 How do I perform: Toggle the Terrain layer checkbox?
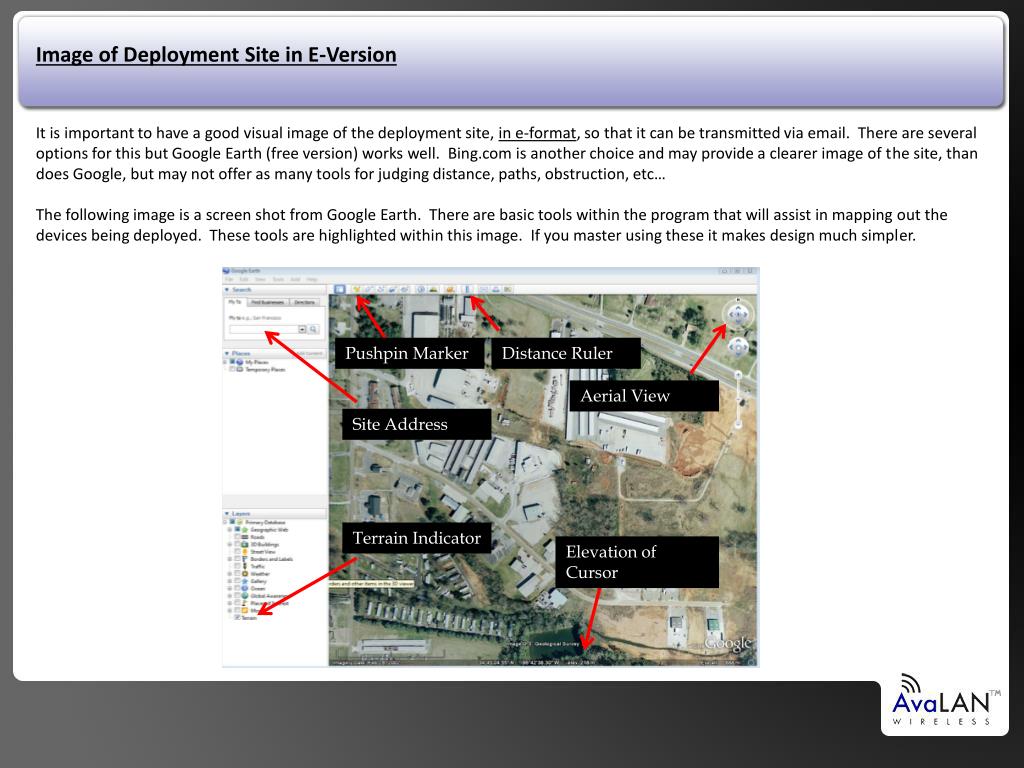tap(237, 618)
